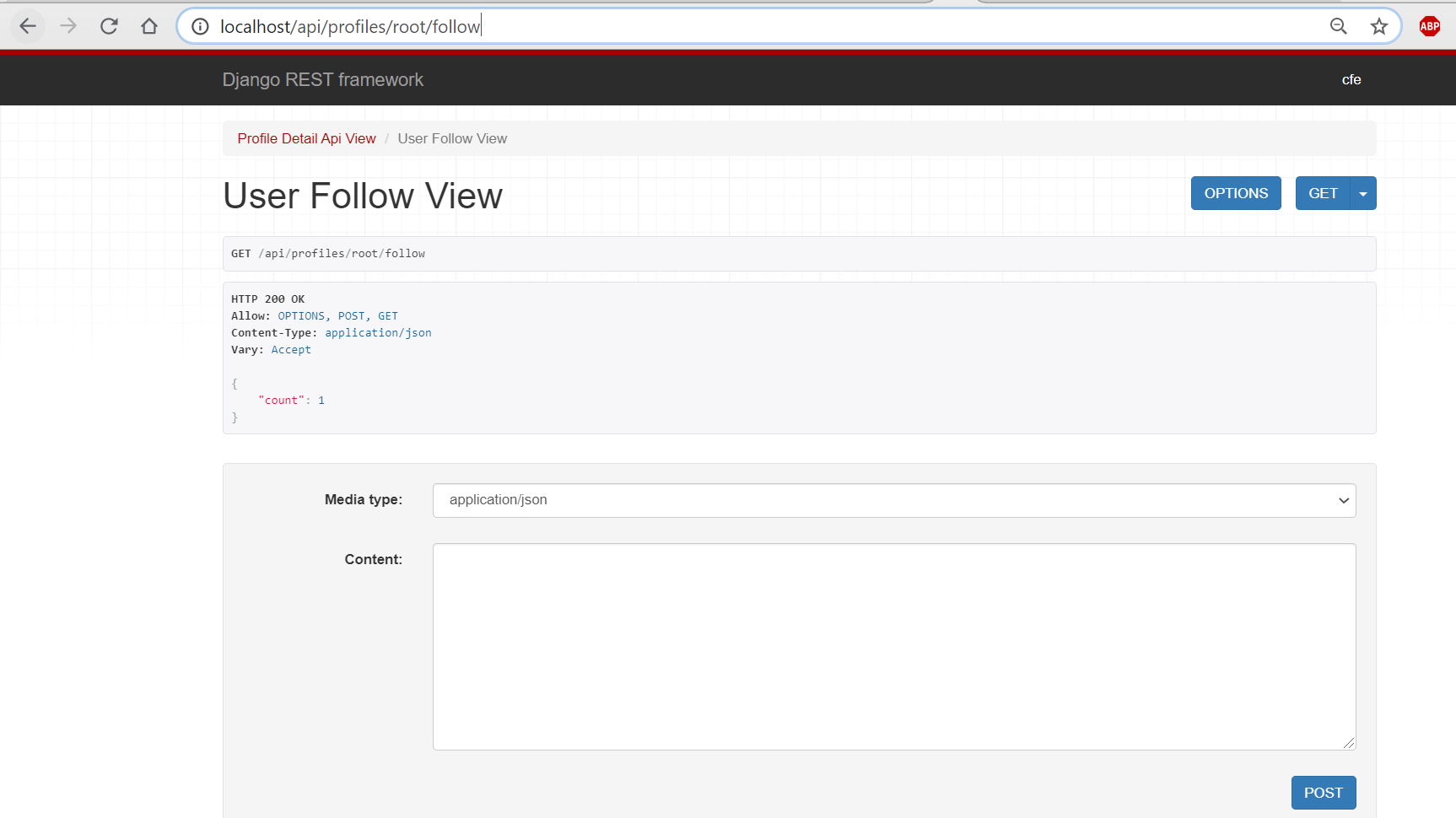
Task: Reload the current page
Action: click(109, 26)
